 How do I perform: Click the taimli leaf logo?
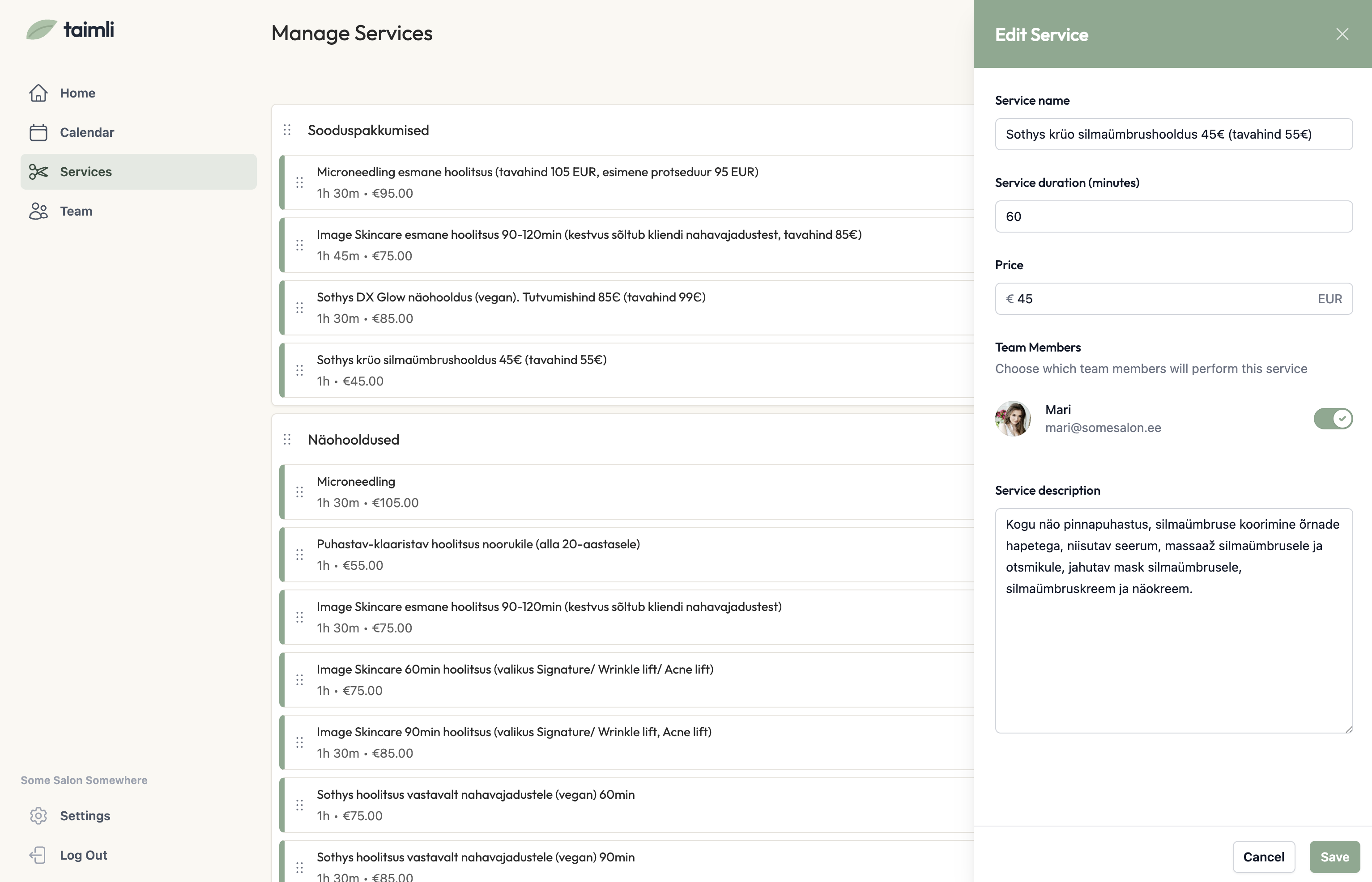(41, 30)
